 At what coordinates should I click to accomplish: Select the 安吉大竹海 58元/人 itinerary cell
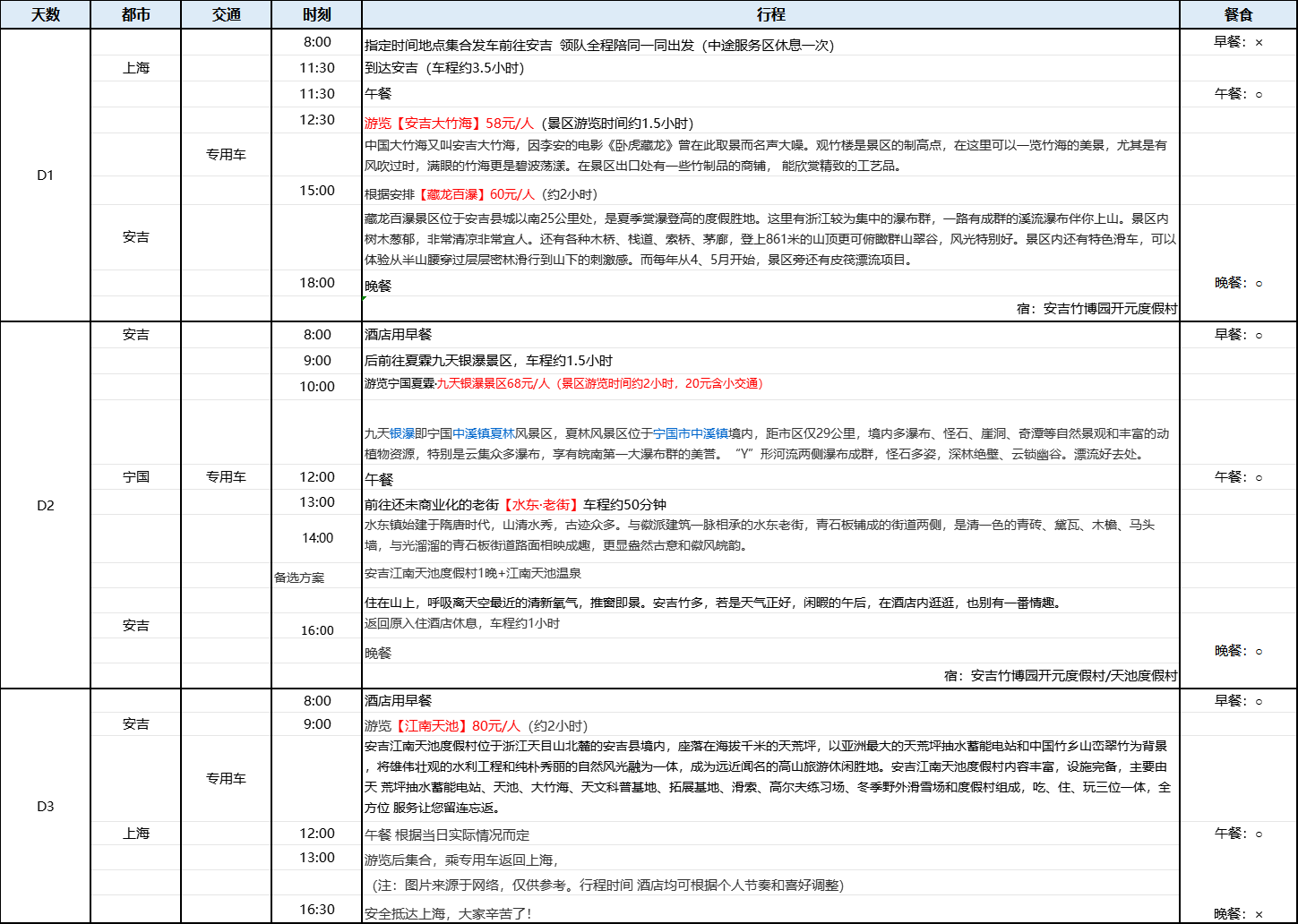pyautogui.click(x=529, y=124)
